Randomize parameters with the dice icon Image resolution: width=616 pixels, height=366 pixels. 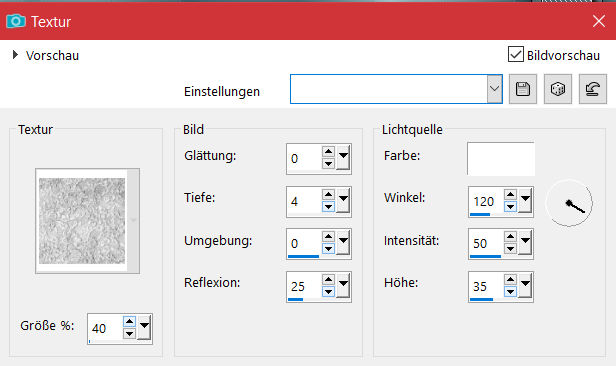558,89
